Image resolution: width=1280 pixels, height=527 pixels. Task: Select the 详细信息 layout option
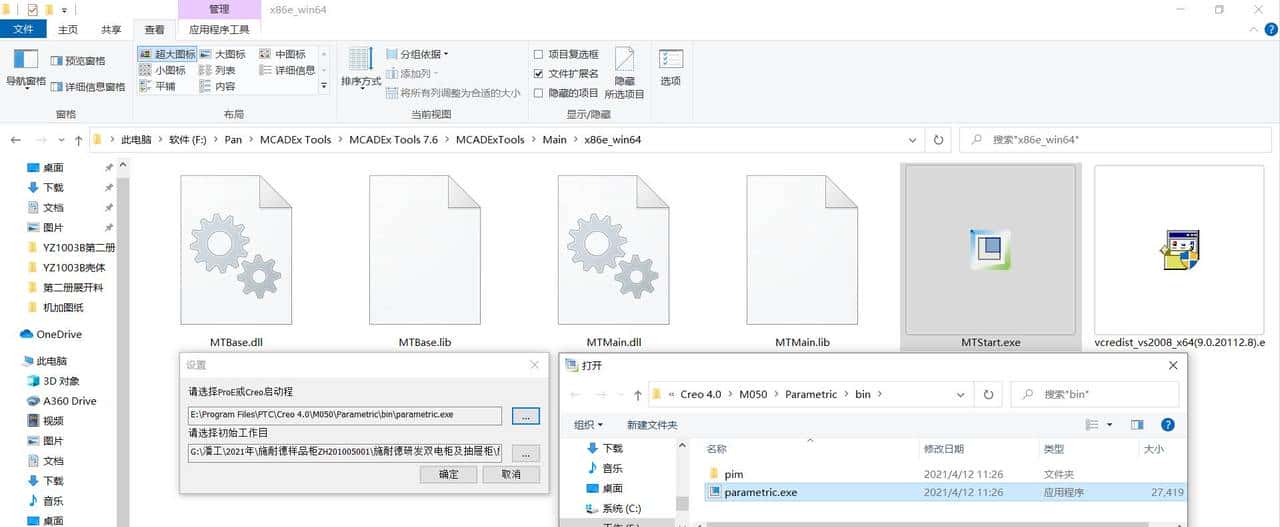coord(287,70)
